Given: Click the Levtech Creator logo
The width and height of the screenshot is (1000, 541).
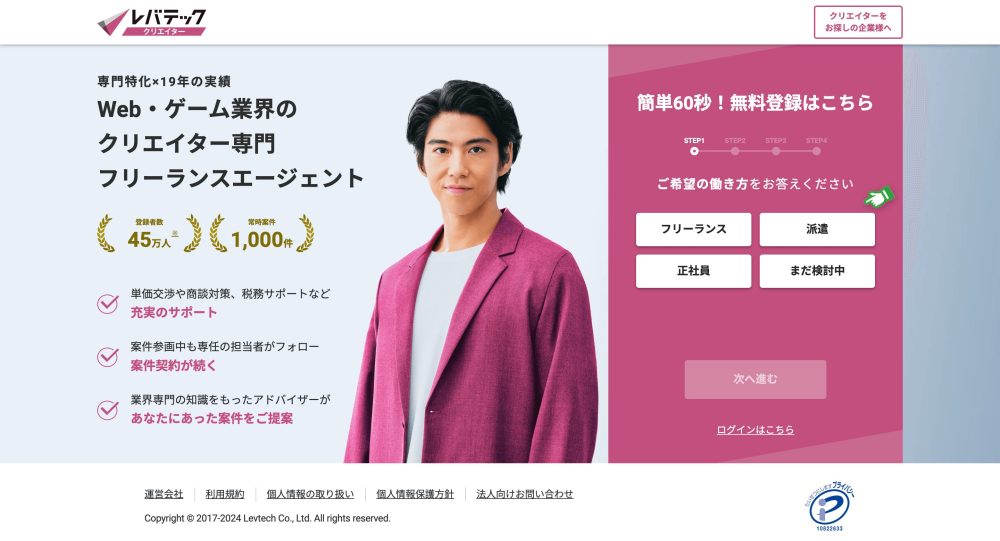Looking at the screenshot, I should tap(152, 22).
